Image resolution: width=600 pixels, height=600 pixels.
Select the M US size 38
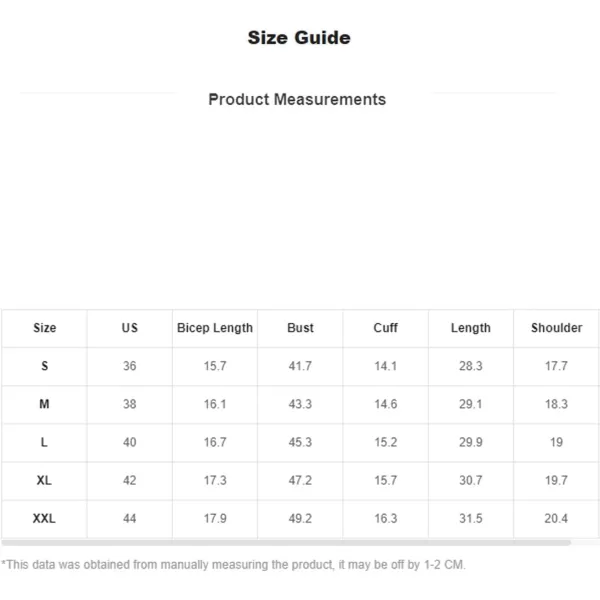130,404
